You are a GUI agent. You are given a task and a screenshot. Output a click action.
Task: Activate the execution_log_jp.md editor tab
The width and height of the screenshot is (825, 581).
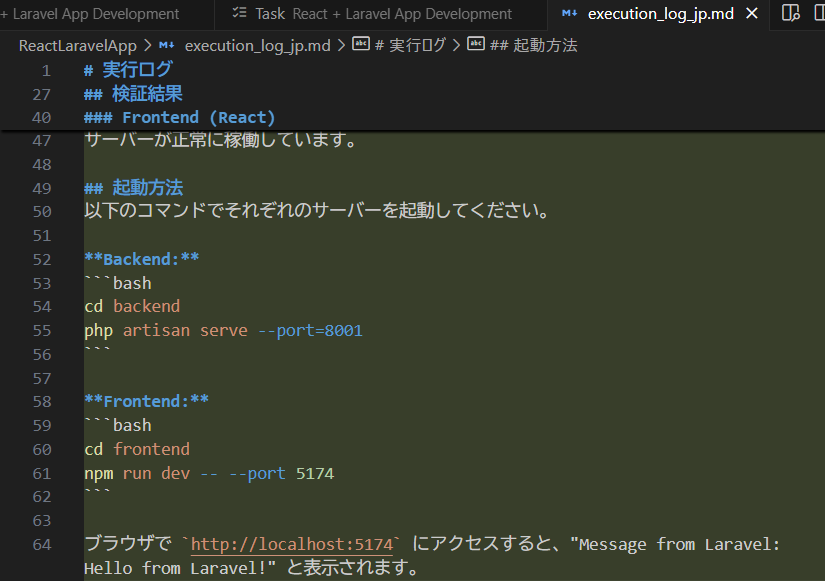[x=660, y=14]
